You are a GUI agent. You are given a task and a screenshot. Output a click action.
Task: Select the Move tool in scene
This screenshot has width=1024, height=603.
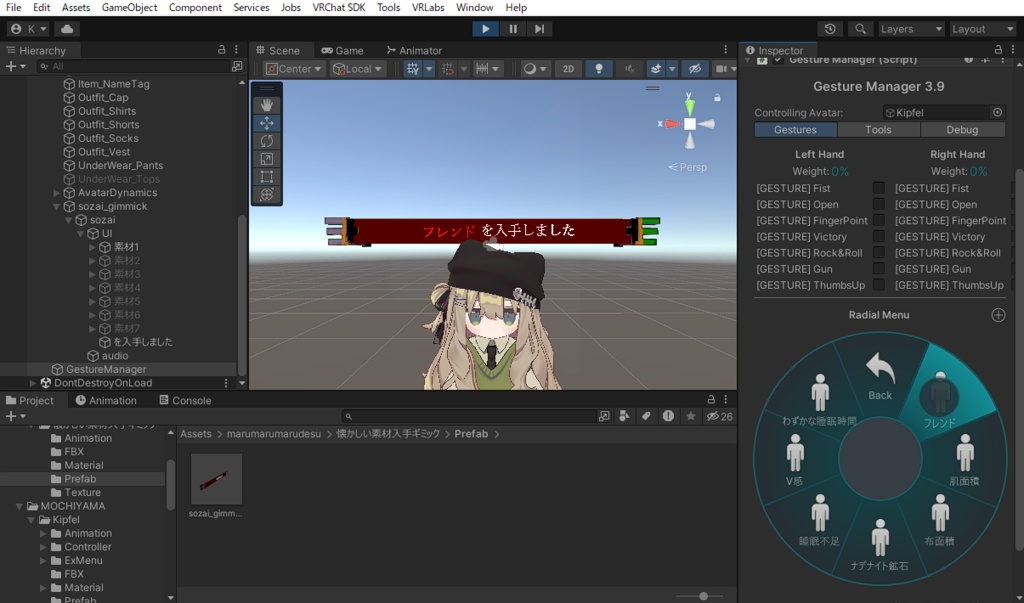click(266, 123)
